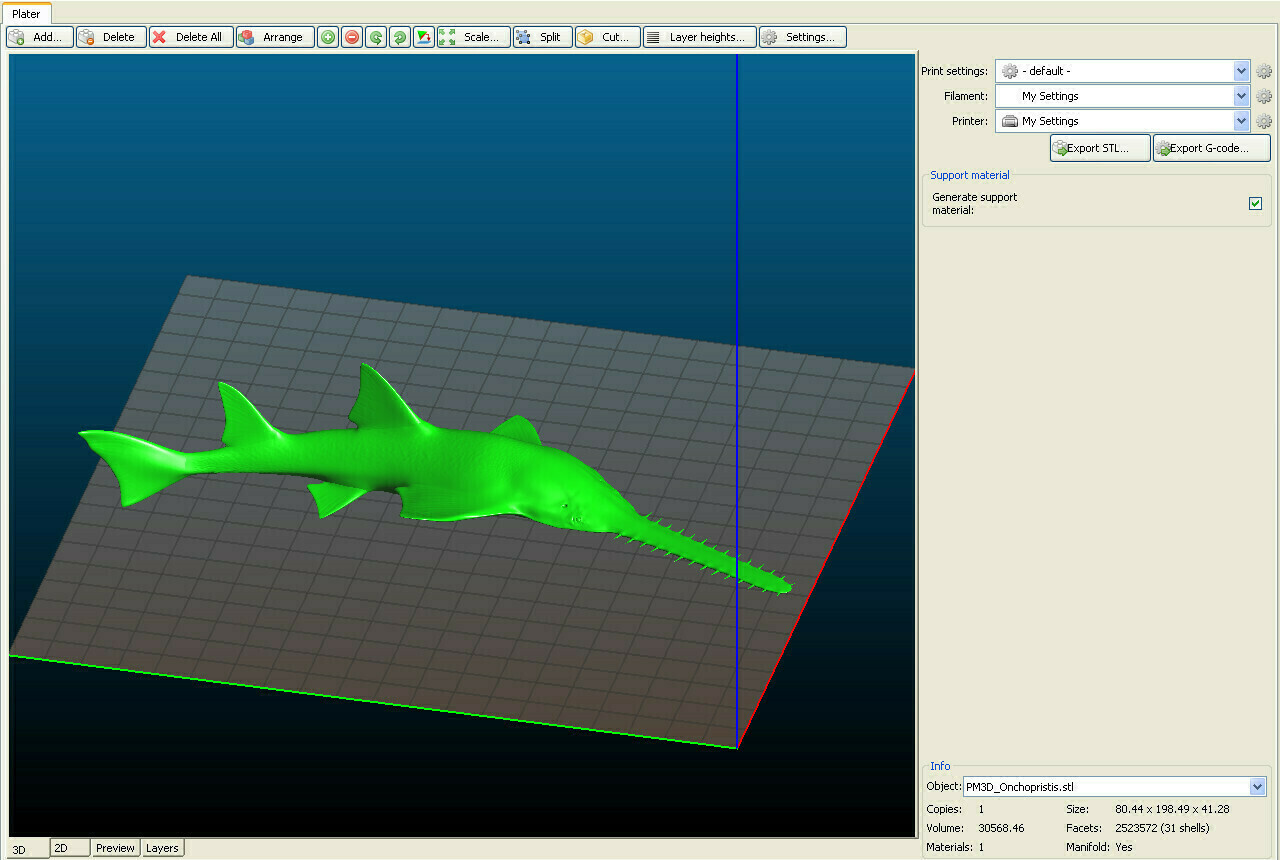Click the Export G-code button
The image size is (1280, 860).
pos(1210,147)
